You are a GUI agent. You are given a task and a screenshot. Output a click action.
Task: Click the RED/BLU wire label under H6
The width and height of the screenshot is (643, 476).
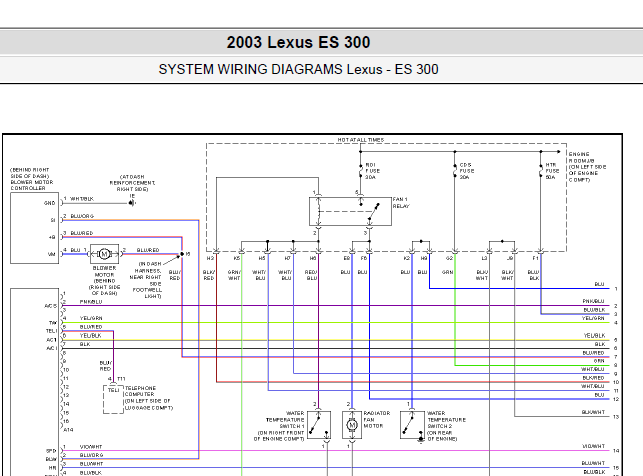pyautogui.click(x=311, y=275)
